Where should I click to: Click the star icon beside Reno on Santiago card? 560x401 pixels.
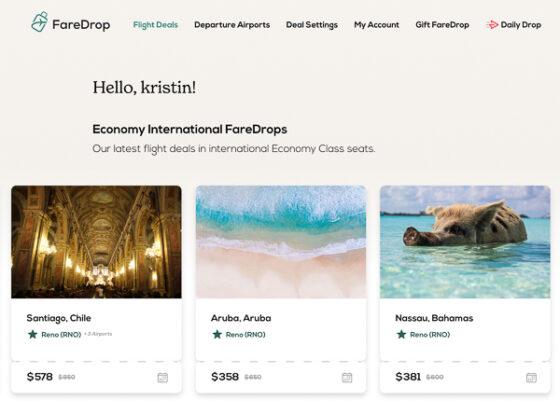(32, 334)
